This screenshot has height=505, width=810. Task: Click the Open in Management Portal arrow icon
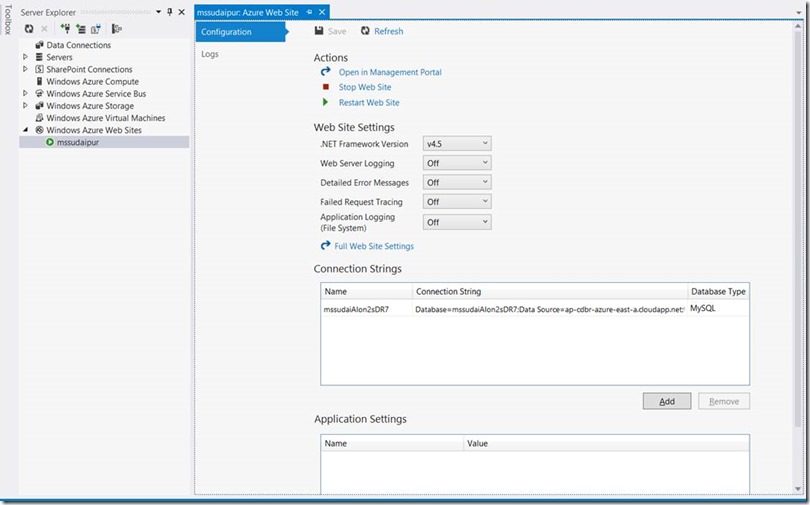pos(325,72)
